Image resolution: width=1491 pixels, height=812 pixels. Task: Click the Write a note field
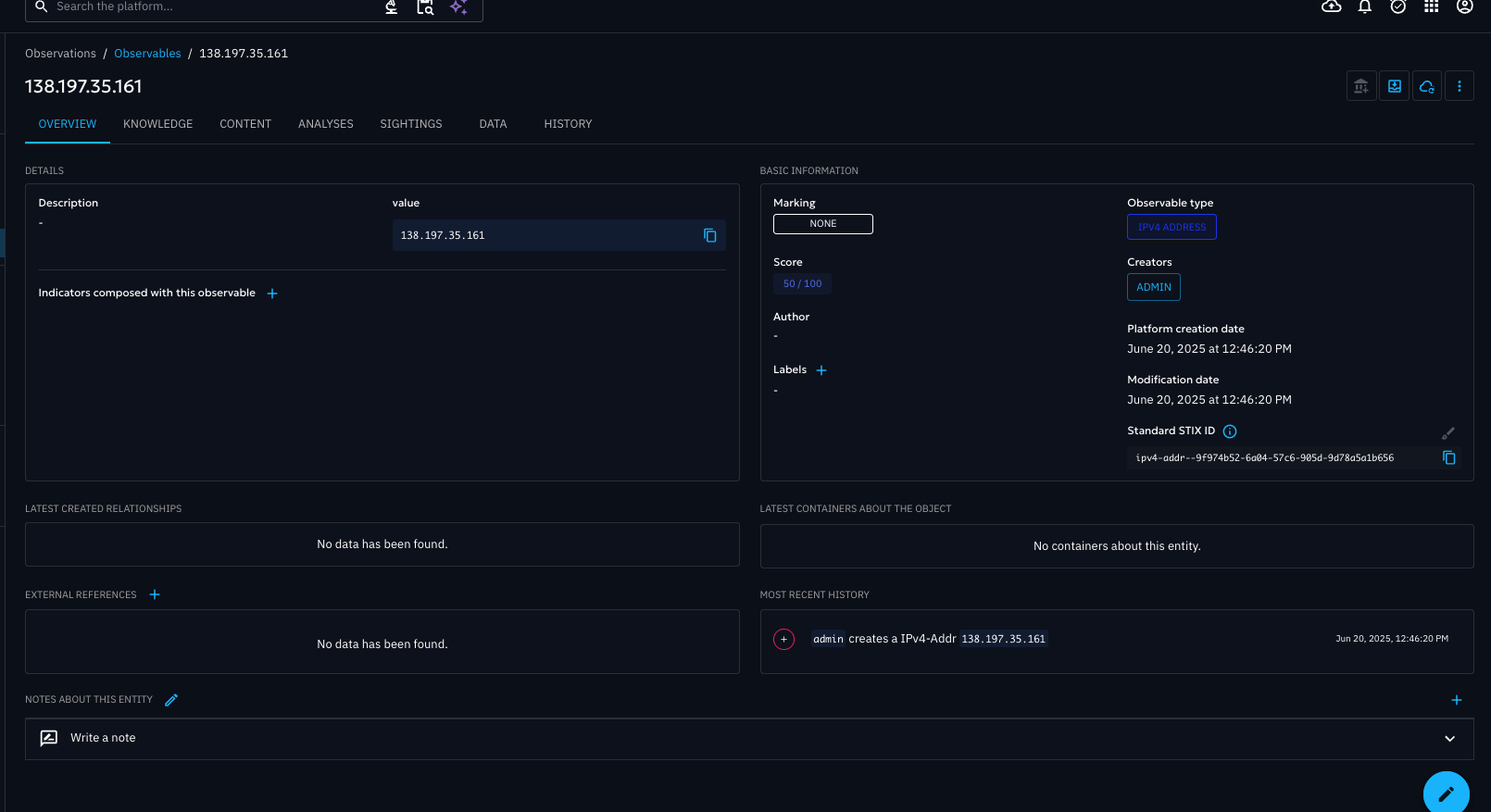(749, 739)
